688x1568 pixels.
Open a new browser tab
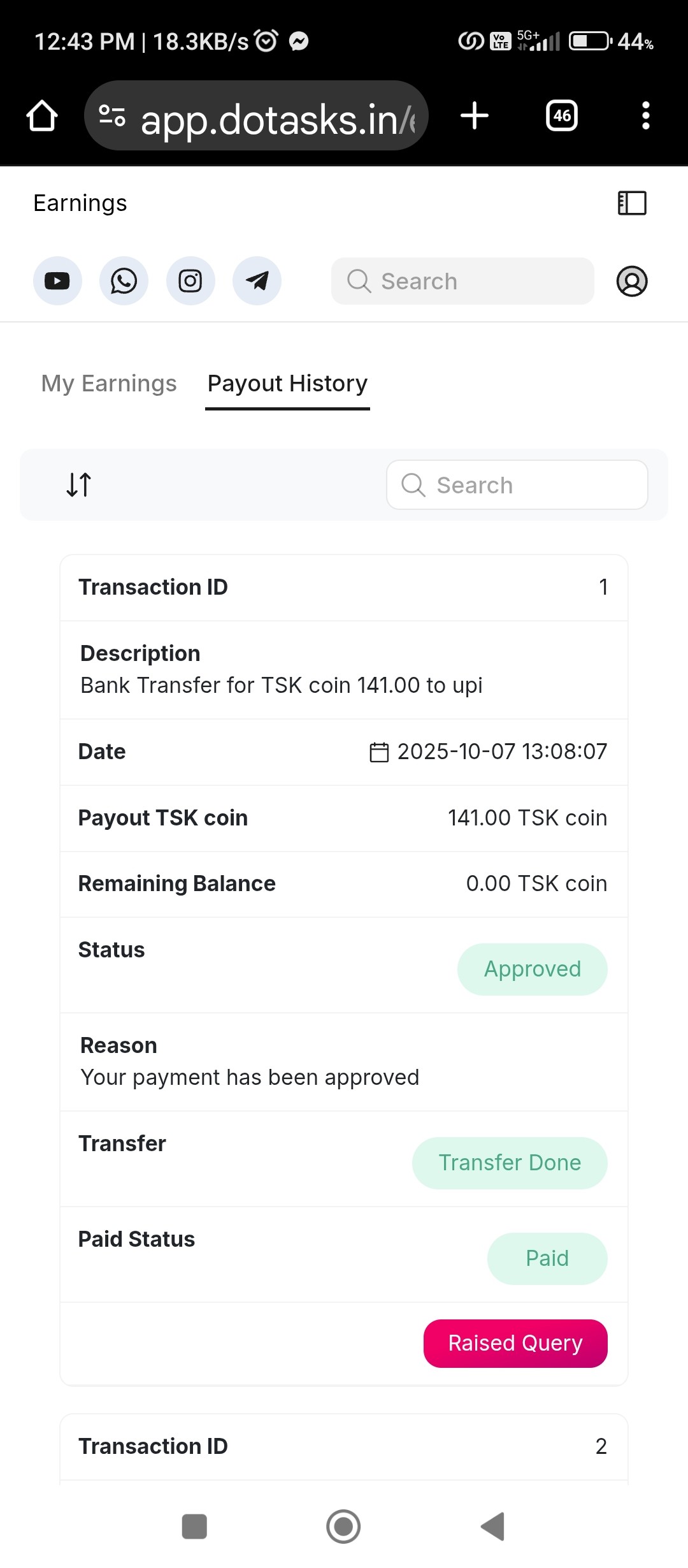point(475,116)
